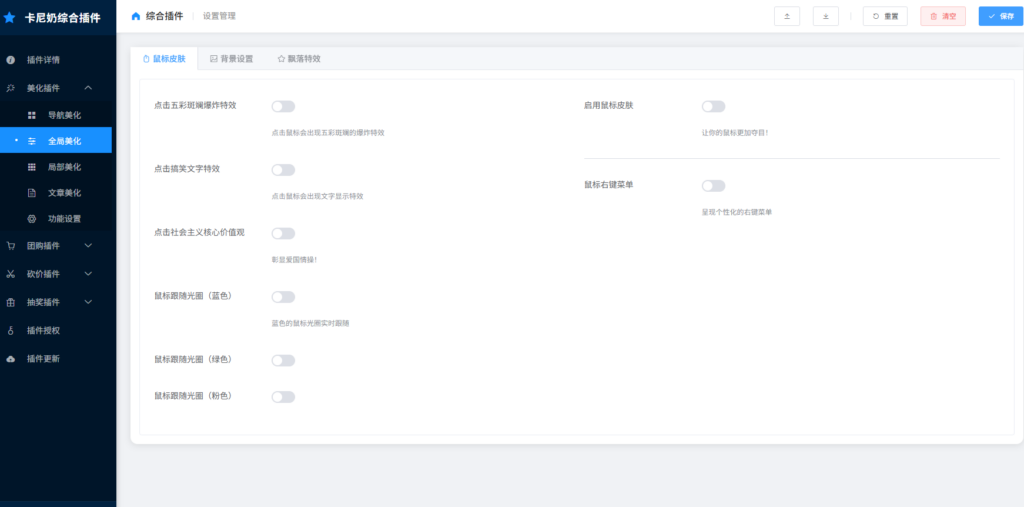Open the 飘落特效 tab
Screen dimensions: 1024x507
[299, 59]
